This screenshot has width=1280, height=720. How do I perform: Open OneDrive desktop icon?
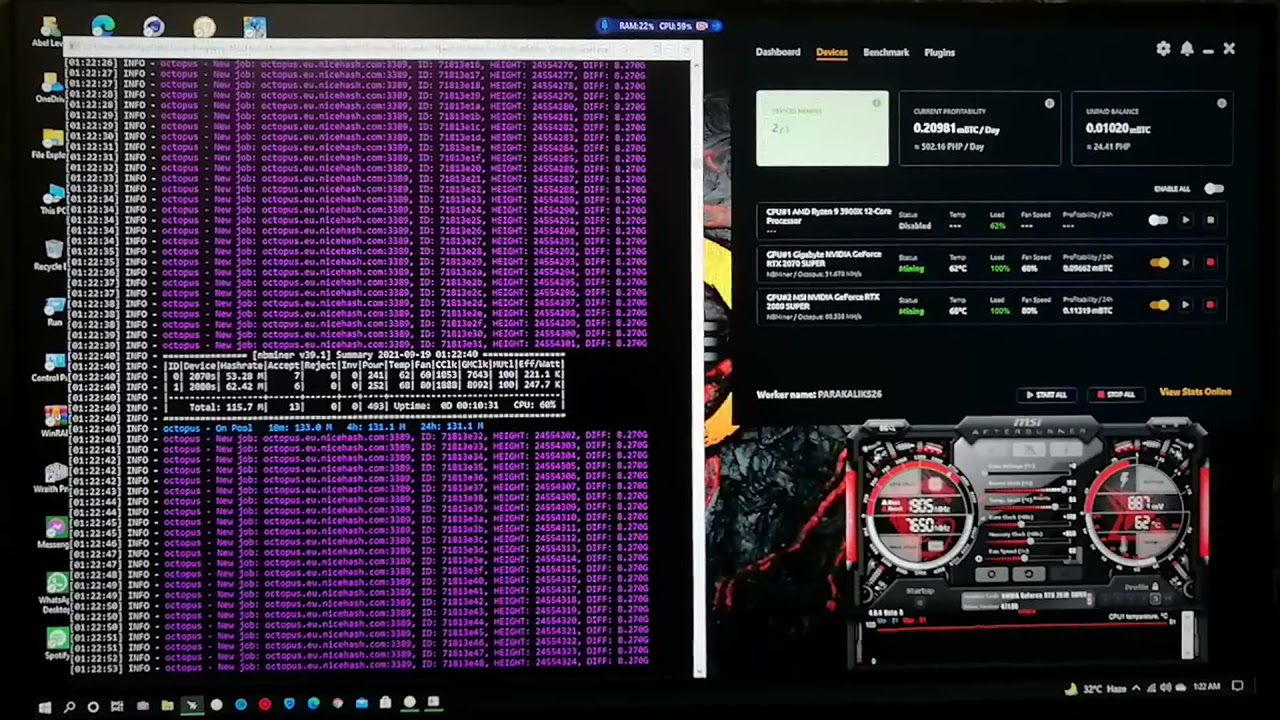pyautogui.click(x=52, y=85)
